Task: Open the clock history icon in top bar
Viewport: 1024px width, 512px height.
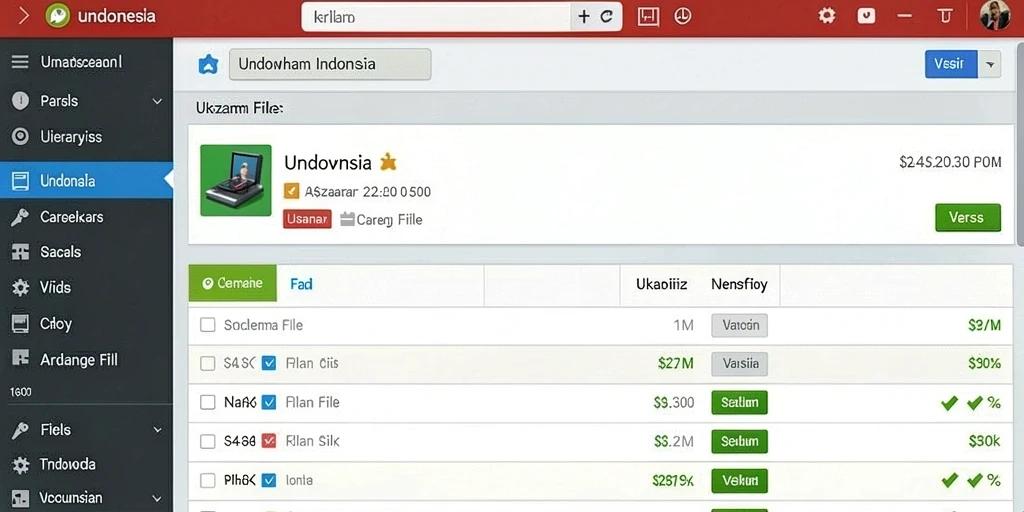Action: tap(682, 16)
